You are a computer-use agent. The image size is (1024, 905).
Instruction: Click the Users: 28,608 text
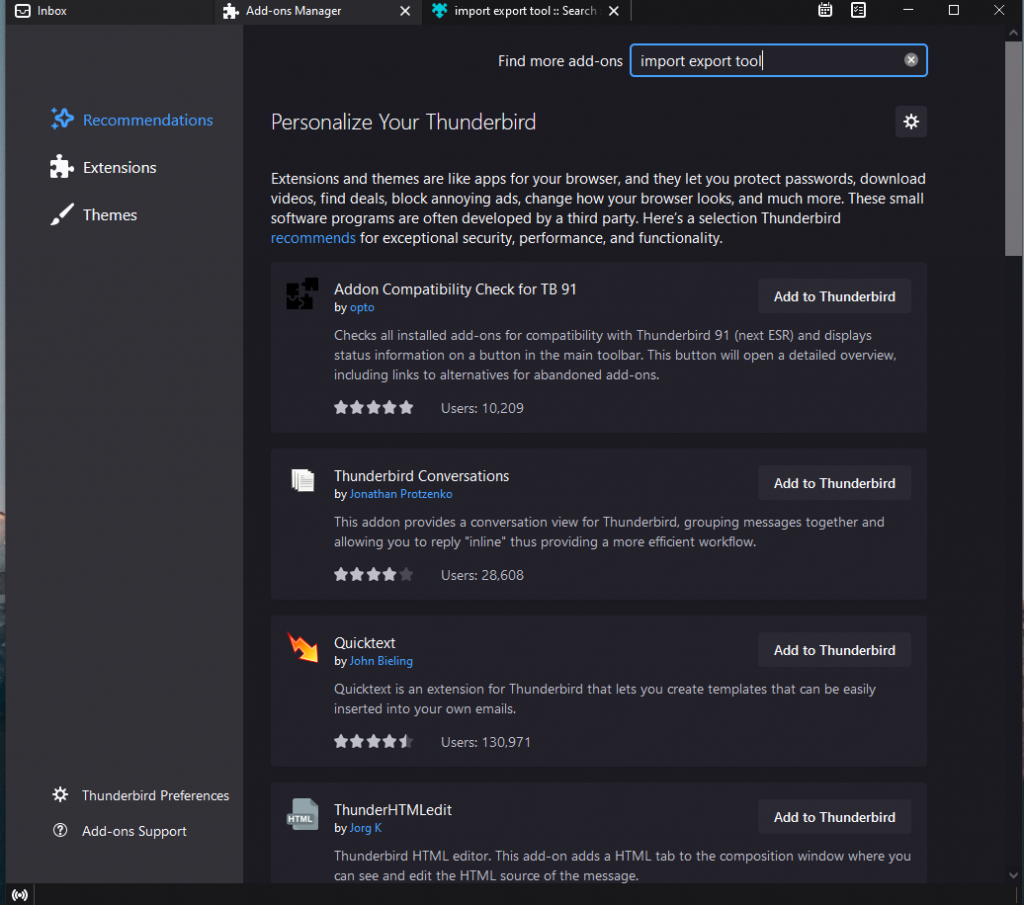(482, 576)
